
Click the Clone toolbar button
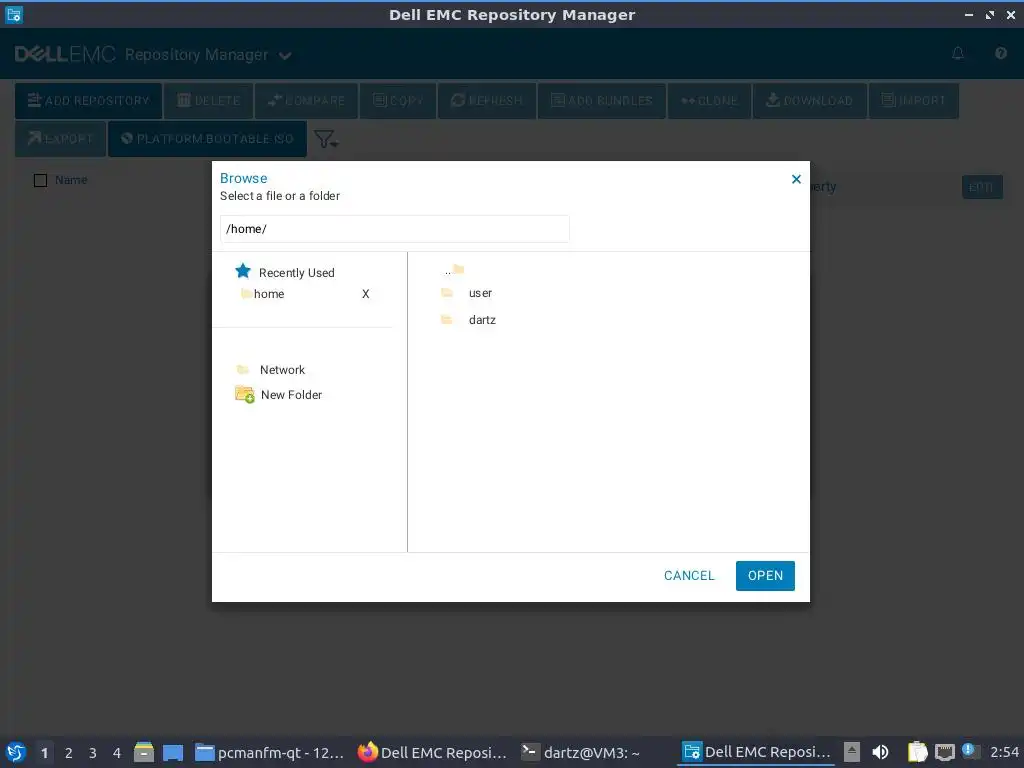[709, 101]
